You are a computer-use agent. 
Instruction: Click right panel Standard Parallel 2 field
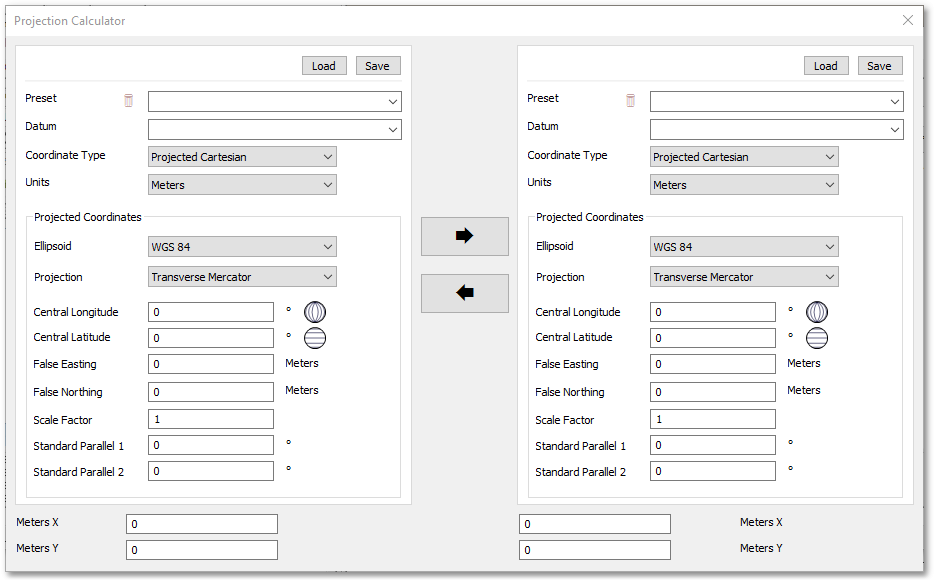[713, 471]
